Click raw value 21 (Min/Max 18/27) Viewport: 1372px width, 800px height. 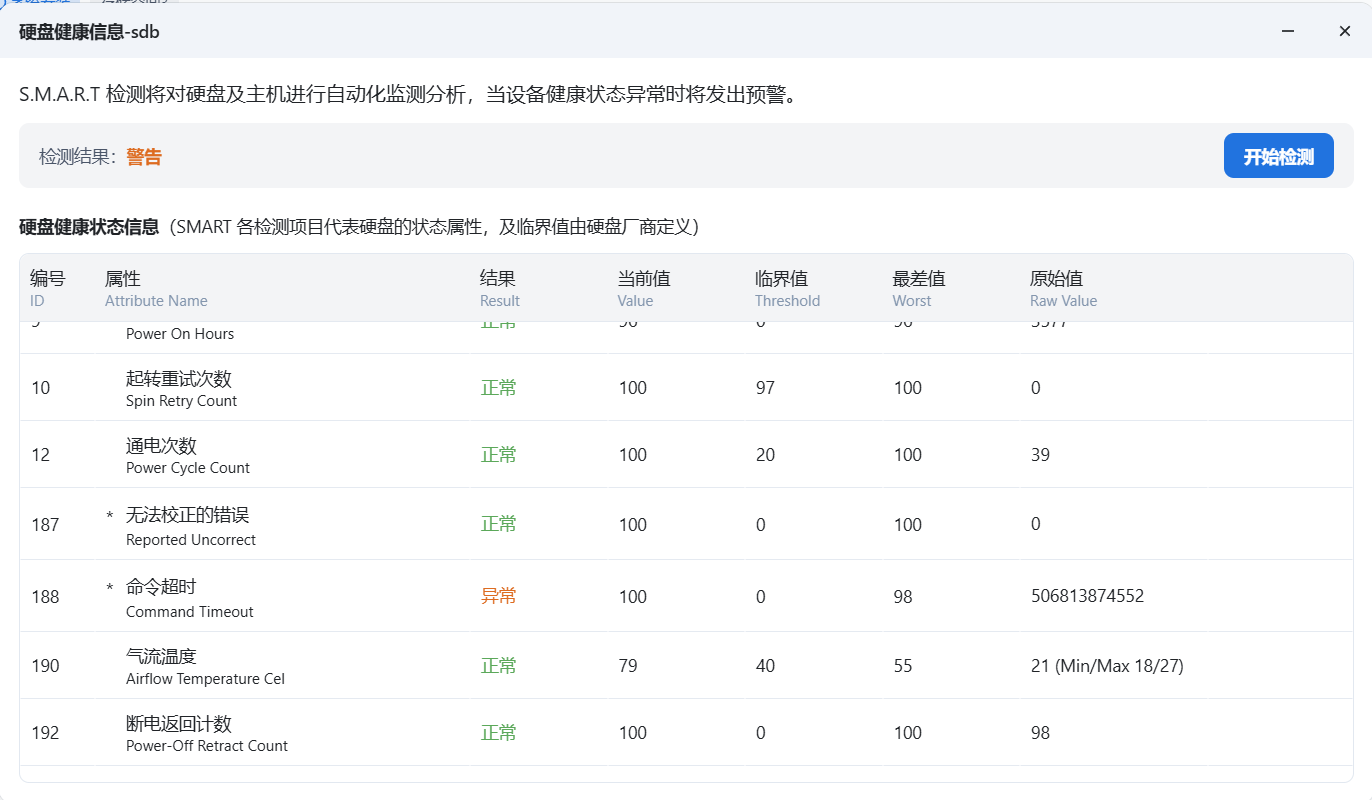coord(1107,666)
